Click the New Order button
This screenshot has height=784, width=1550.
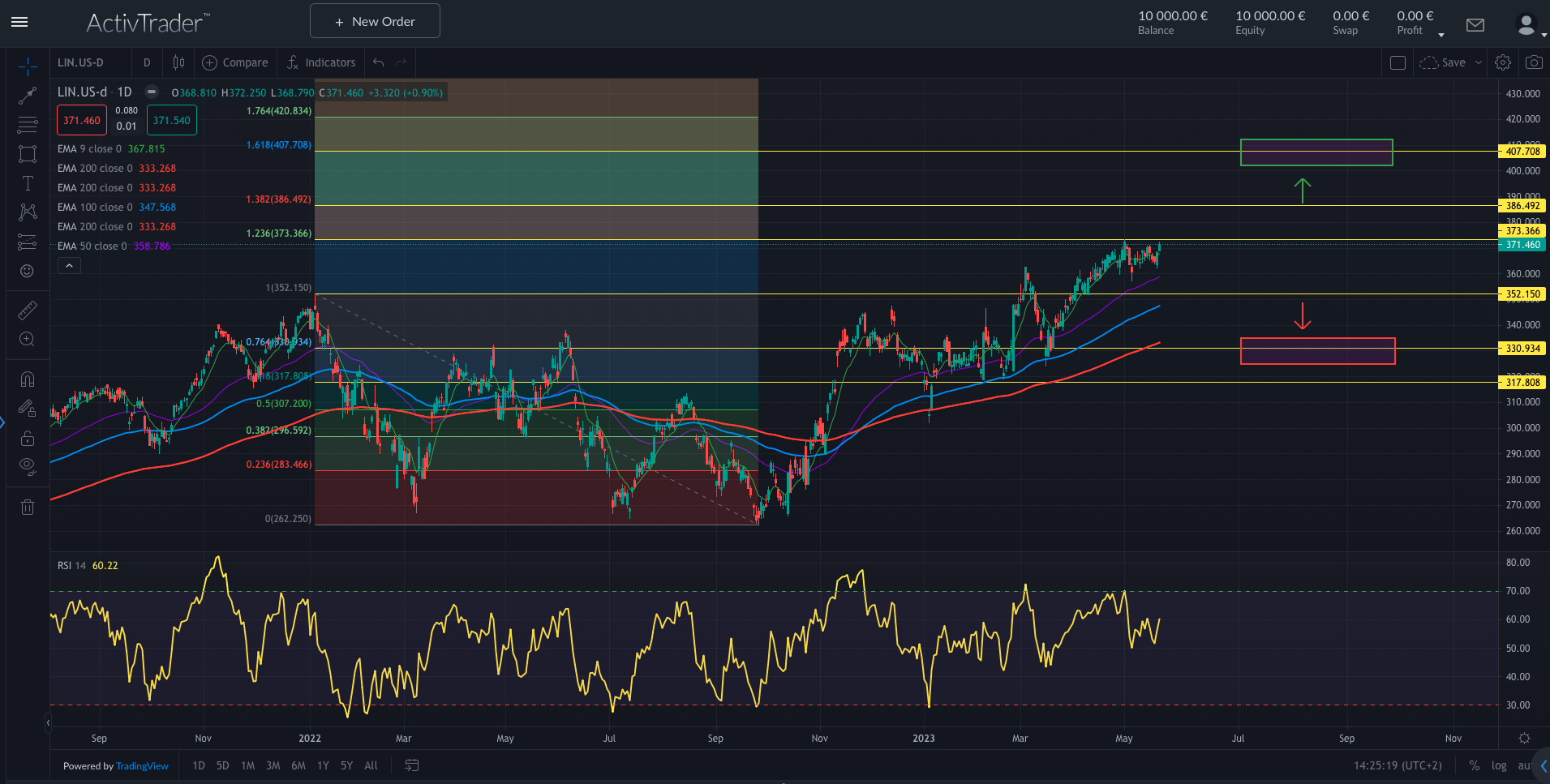point(375,21)
